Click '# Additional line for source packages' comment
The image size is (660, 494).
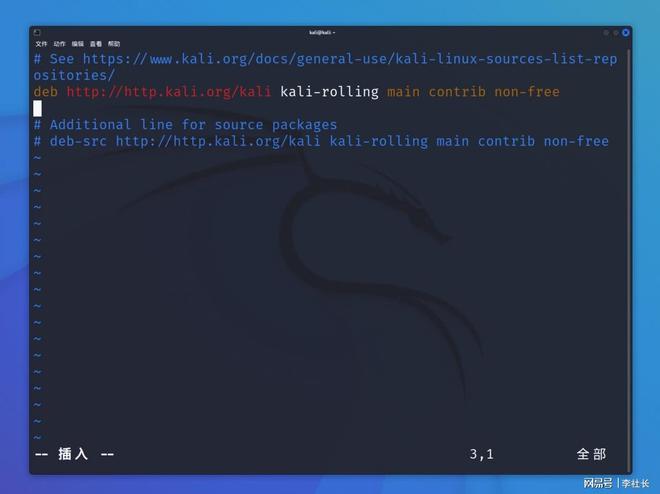185,125
